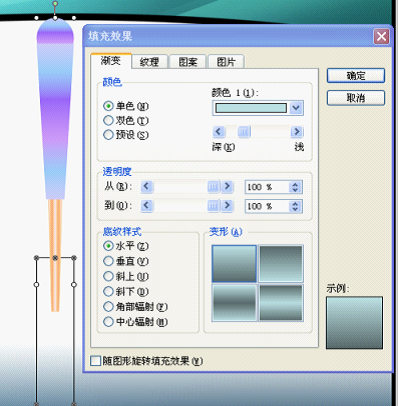Select 垂直 shading style
The image size is (398, 406).
point(126,261)
